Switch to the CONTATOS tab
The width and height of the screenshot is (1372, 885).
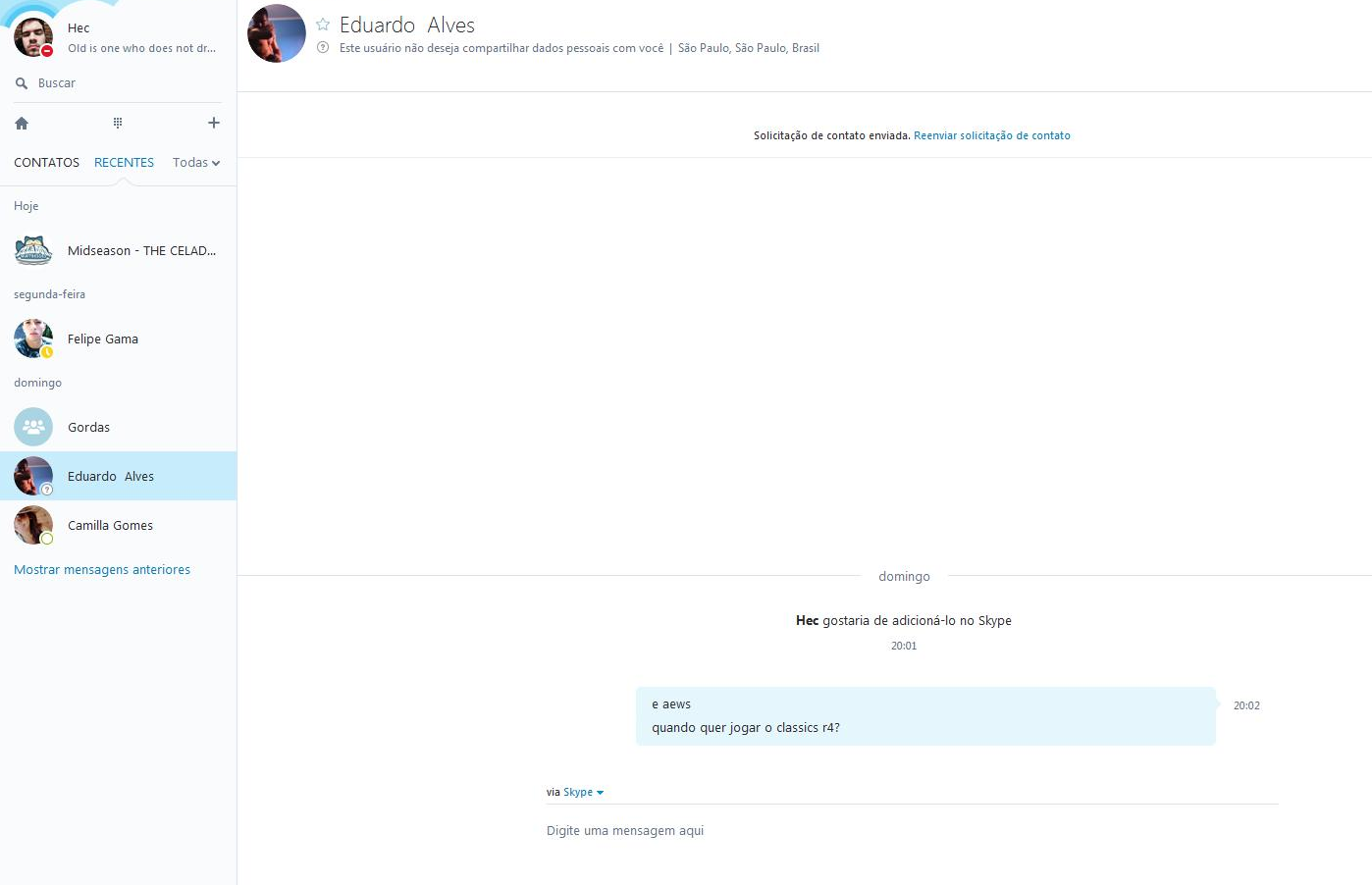coord(46,163)
